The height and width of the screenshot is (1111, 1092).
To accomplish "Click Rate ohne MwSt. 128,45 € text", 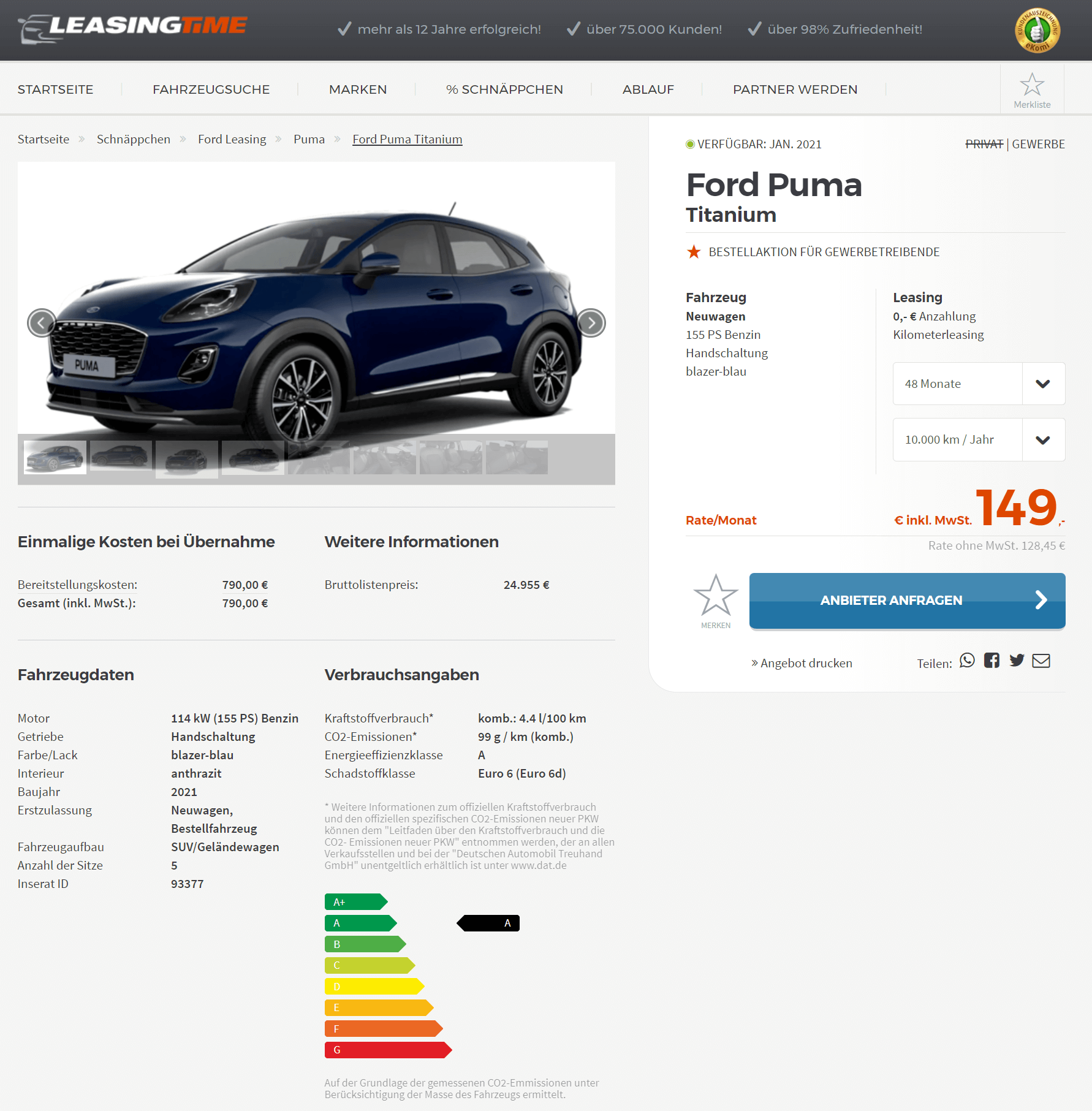I will click(x=996, y=545).
